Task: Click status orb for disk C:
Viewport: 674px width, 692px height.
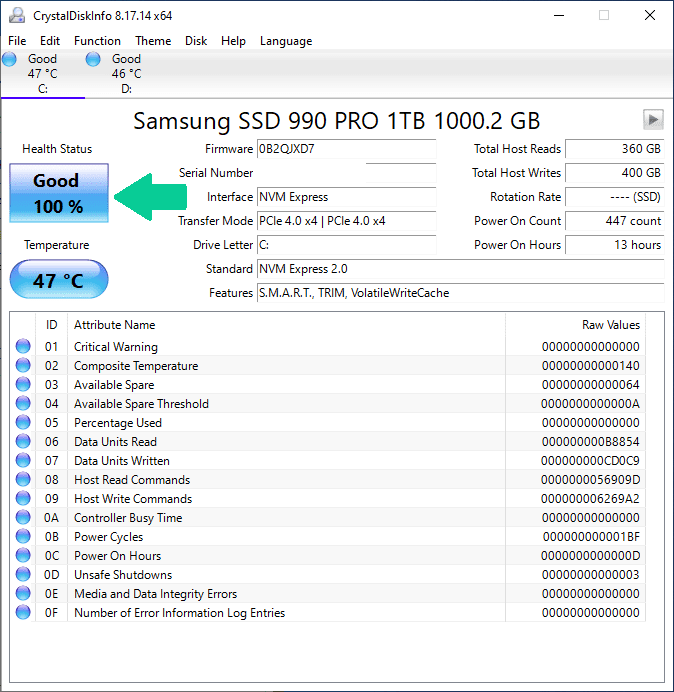Action: 9,59
